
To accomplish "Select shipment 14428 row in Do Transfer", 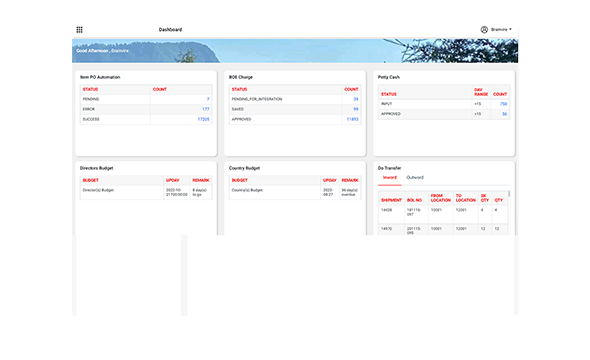I will (443, 213).
